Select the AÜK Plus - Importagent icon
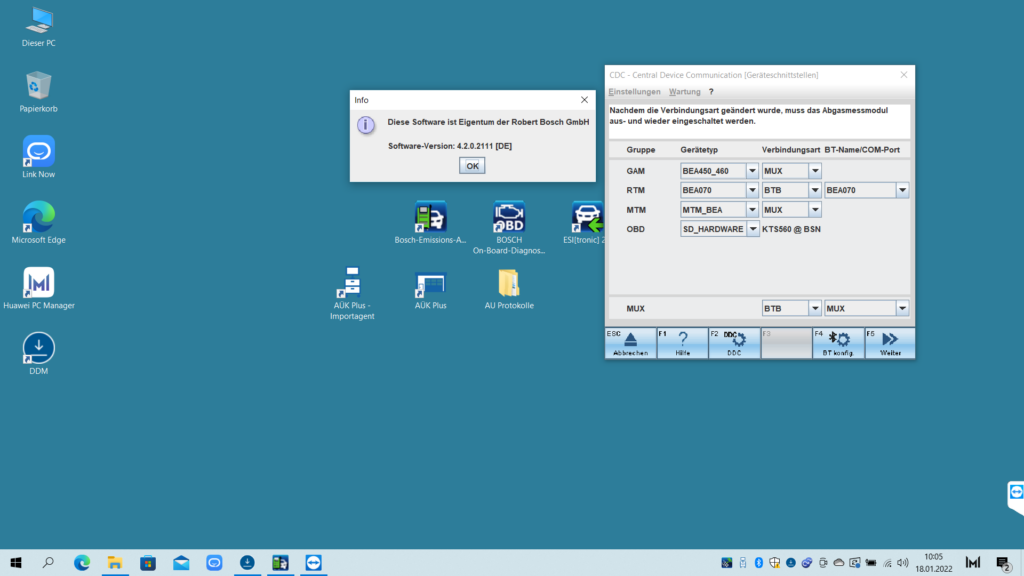This screenshot has width=1024, height=576. pos(352,293)
